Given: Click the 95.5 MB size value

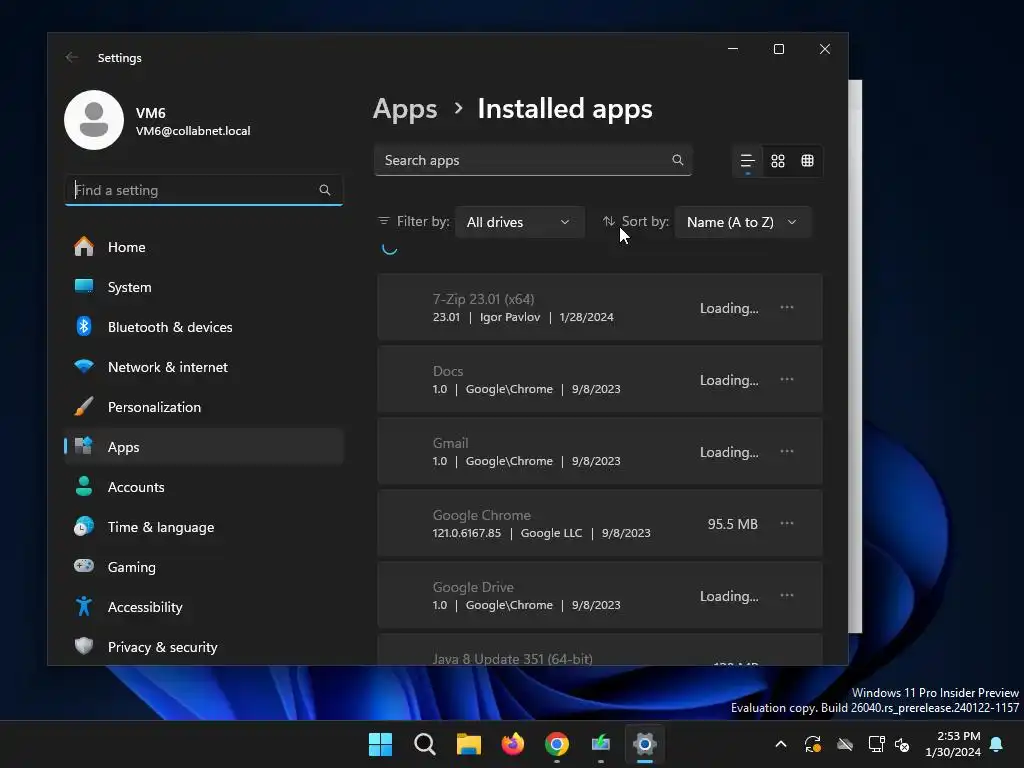Looking at the screenshot, I should [733, 524].
